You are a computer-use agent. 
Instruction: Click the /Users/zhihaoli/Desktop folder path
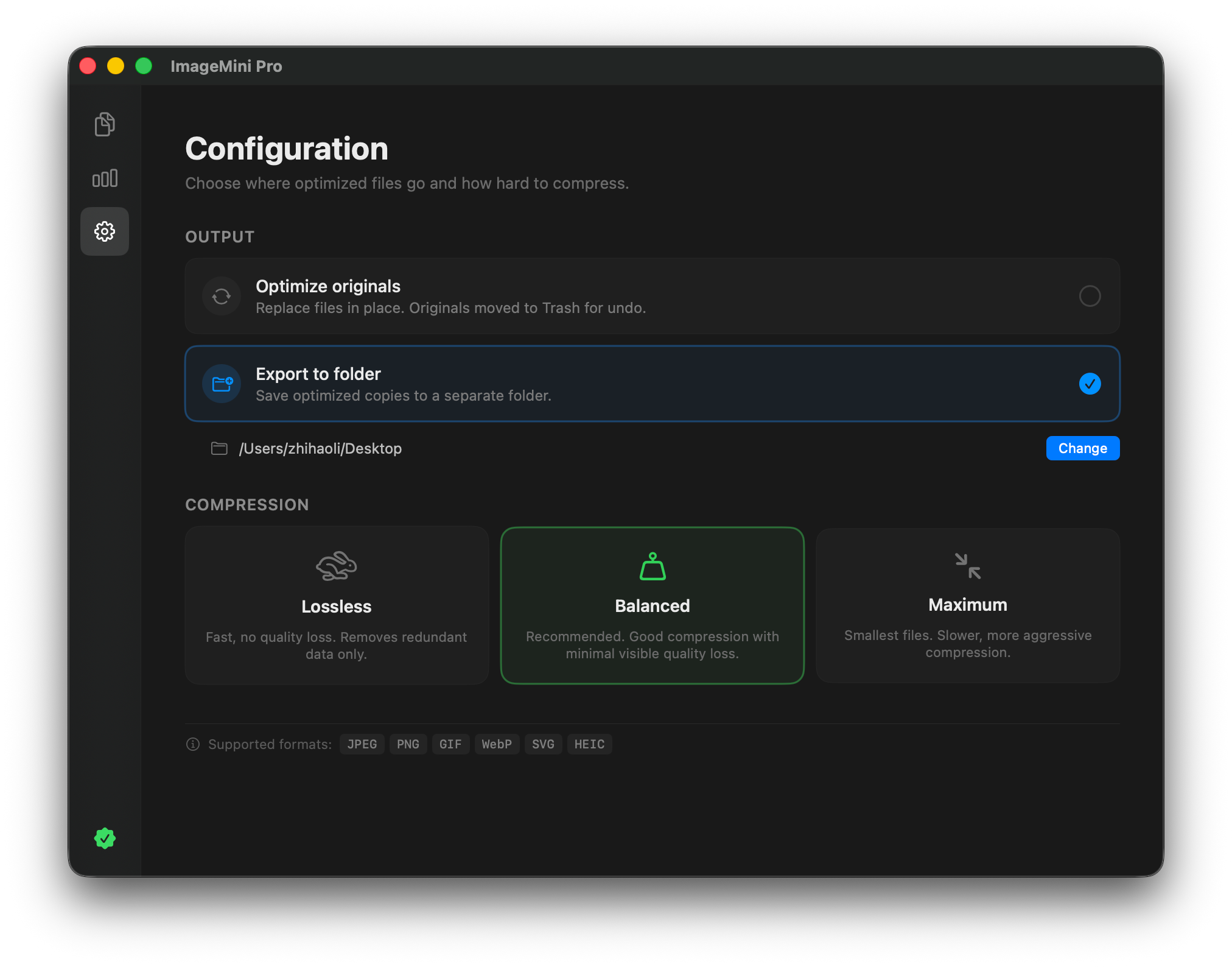click(x=320, y=448)
